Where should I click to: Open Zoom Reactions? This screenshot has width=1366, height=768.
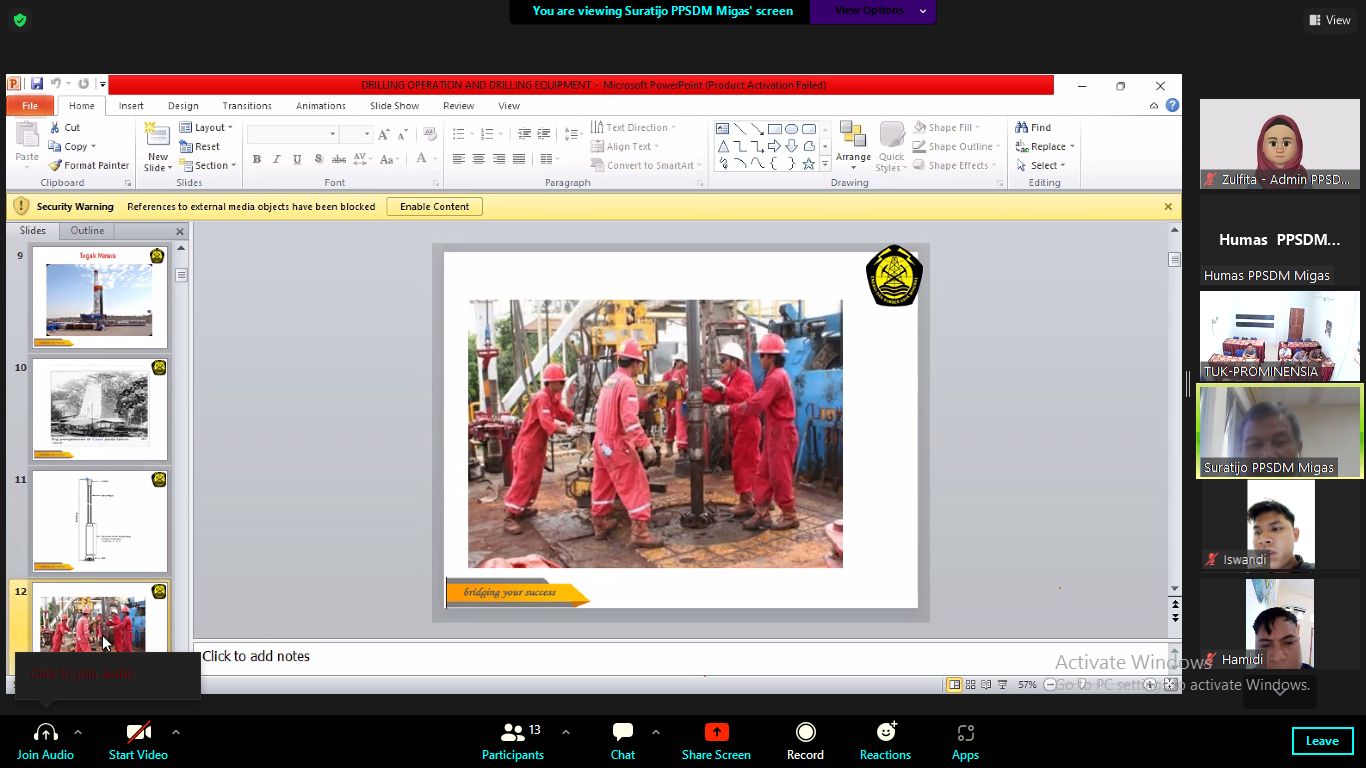click(885, 742)
